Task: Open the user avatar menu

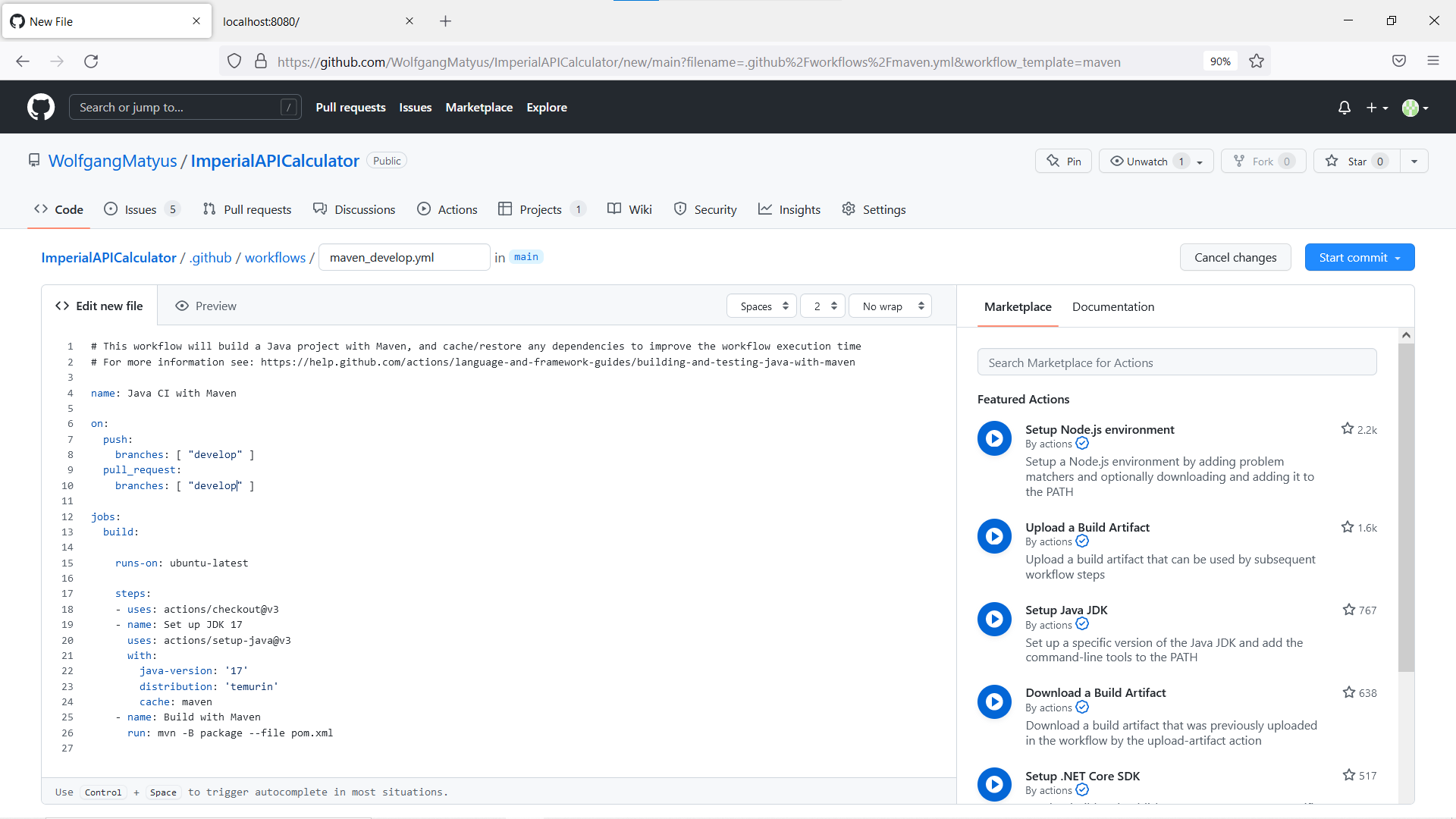Action: (1415, 108)
